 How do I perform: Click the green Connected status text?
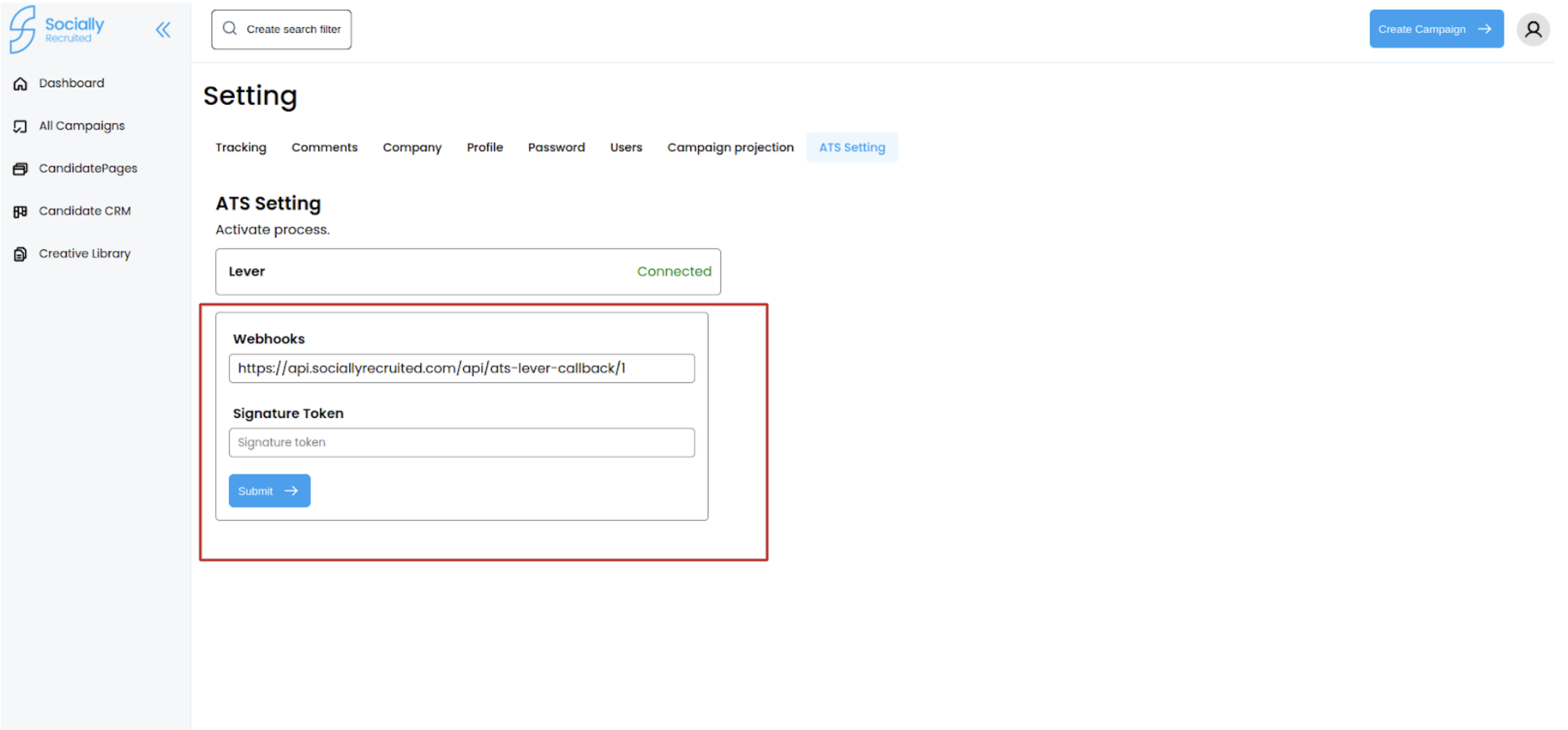coord(674,271)
